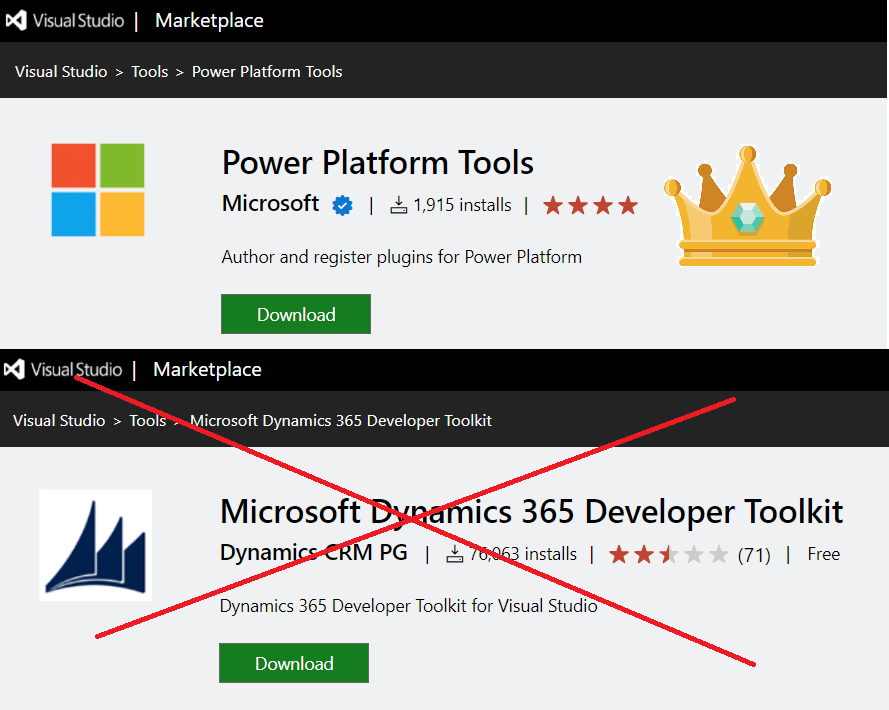The height and width of the screenshot is (710, 889).
Task: Click Microsoft Dynamics 365 Developer Toolkit title
Action: [531, 512]
